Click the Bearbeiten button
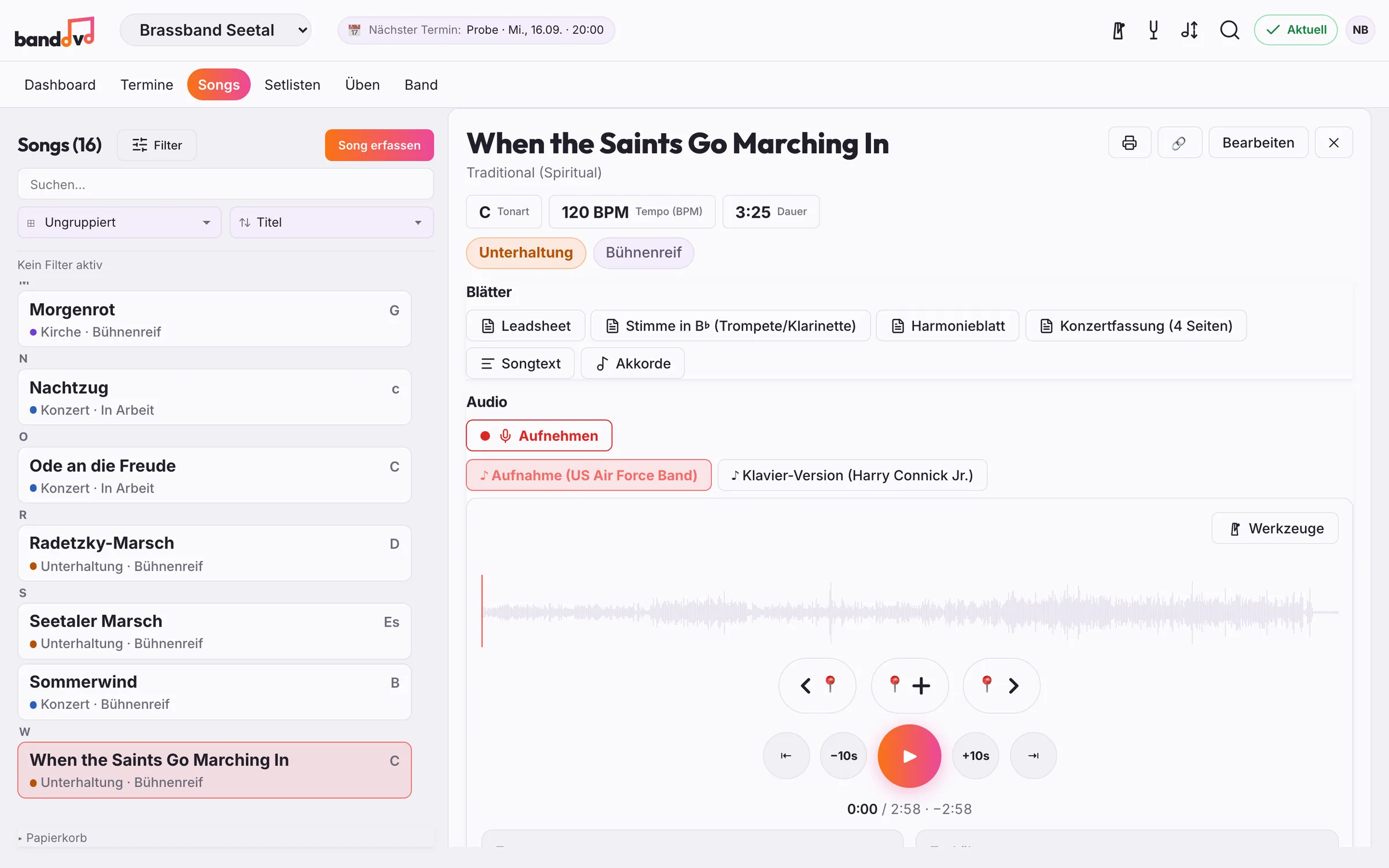 point(1258,143)
